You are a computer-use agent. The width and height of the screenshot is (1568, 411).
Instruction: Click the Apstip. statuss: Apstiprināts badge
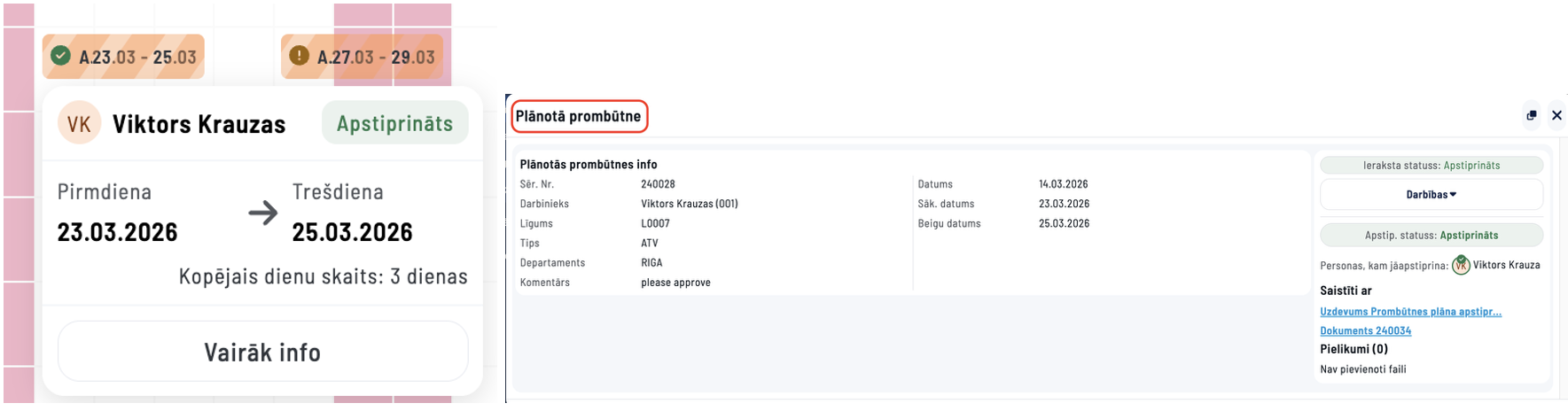[1431, 236]
